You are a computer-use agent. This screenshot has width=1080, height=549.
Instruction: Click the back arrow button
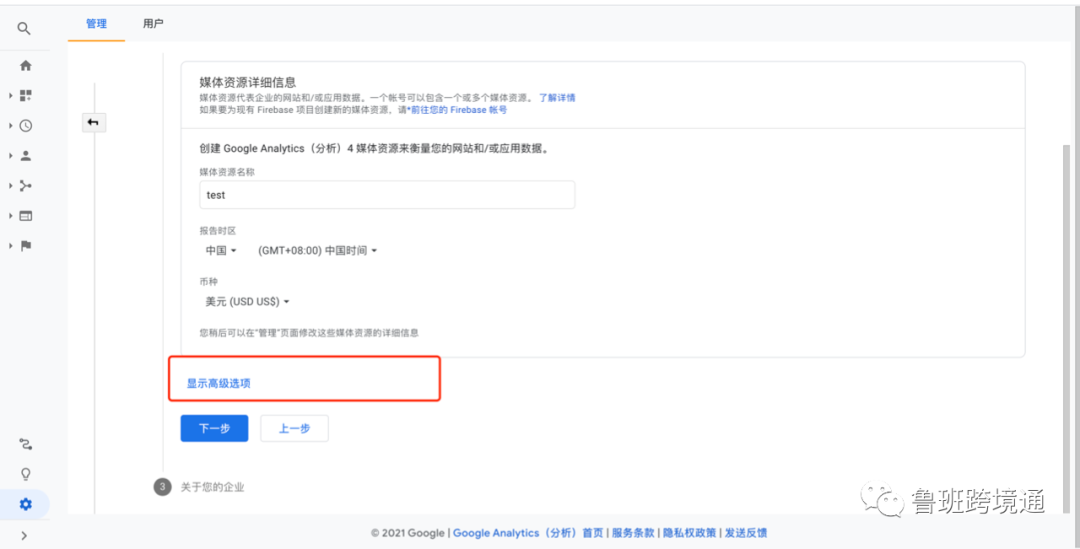click(94, 123)
